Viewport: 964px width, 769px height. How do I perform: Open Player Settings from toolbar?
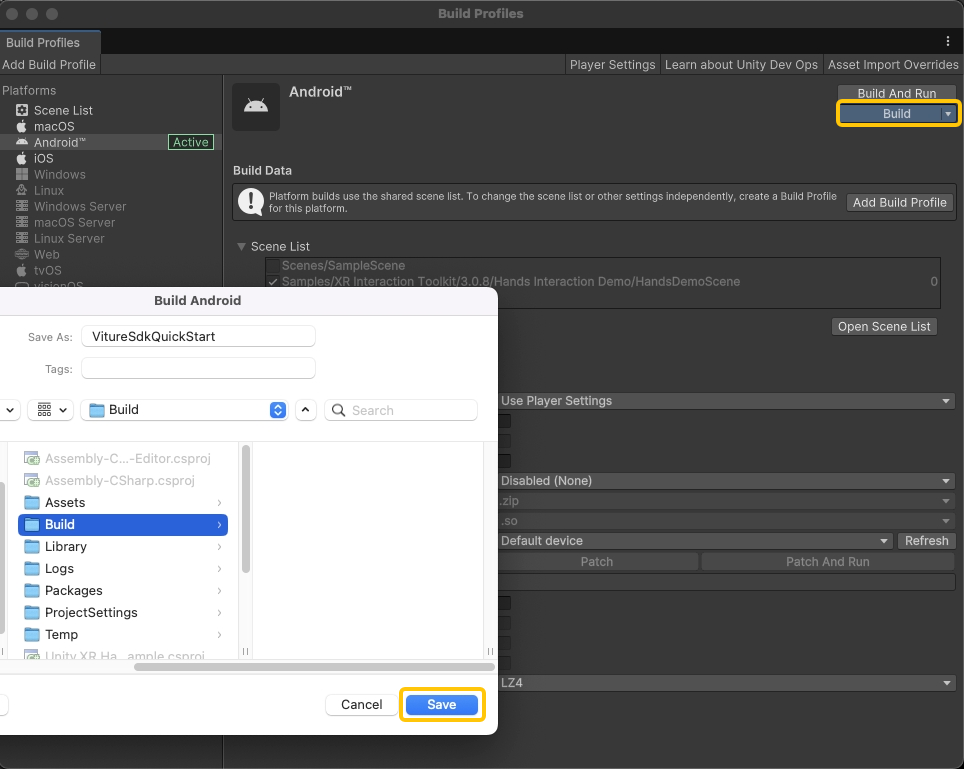point(612,65)
